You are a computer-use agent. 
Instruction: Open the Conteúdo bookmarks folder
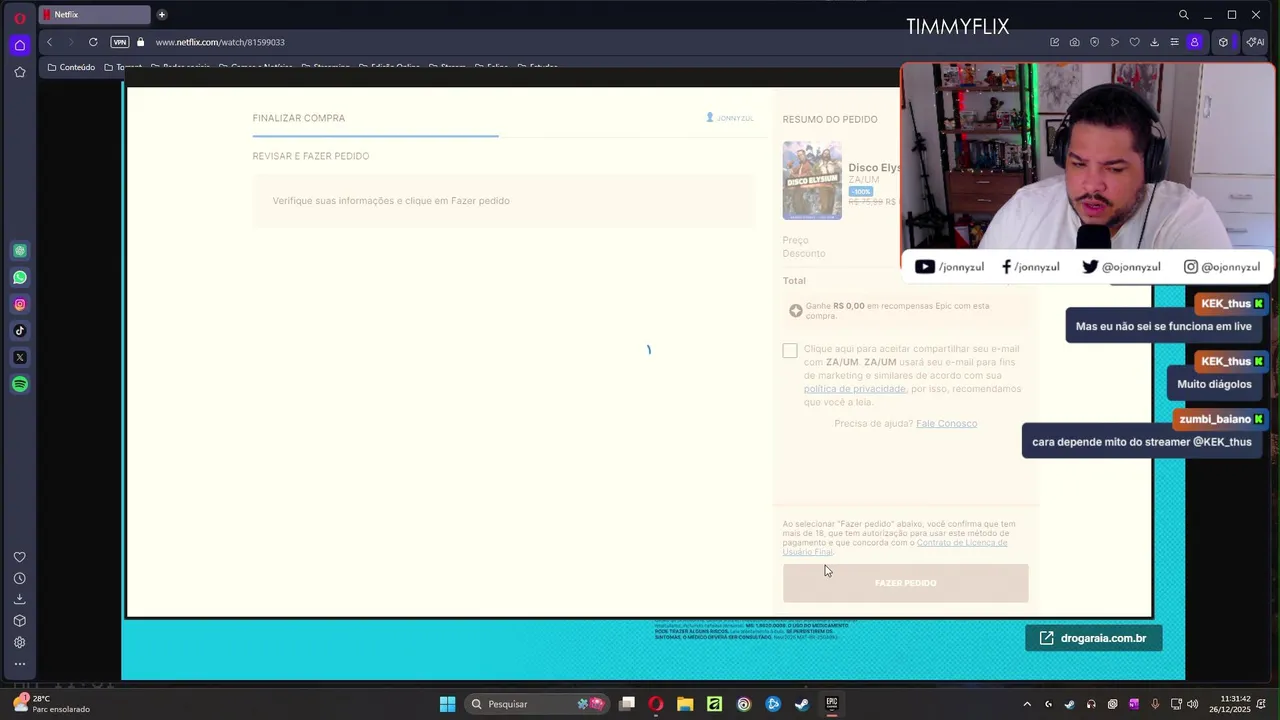[71, 67]
